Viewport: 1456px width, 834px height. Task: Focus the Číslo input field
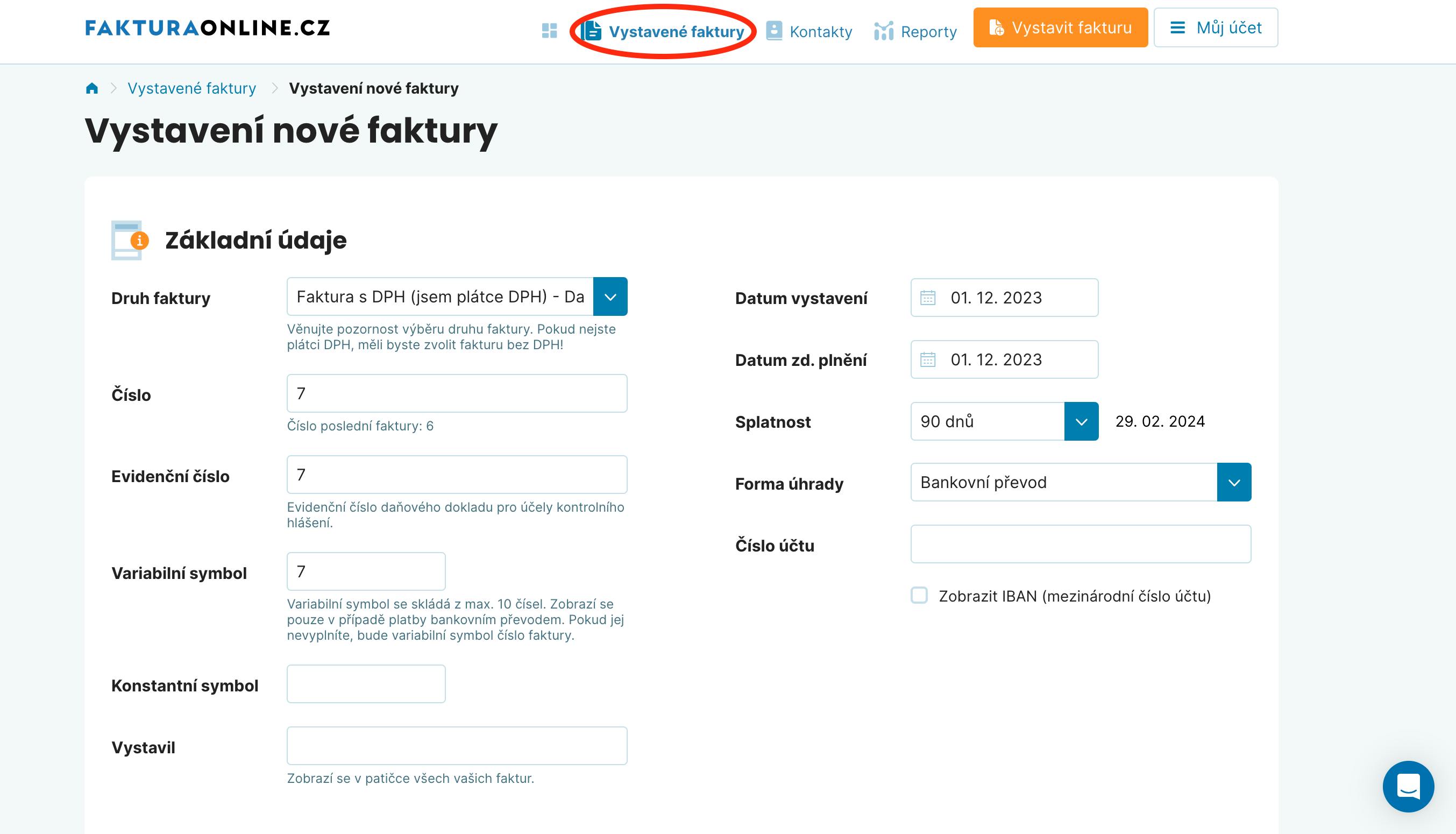457,393
